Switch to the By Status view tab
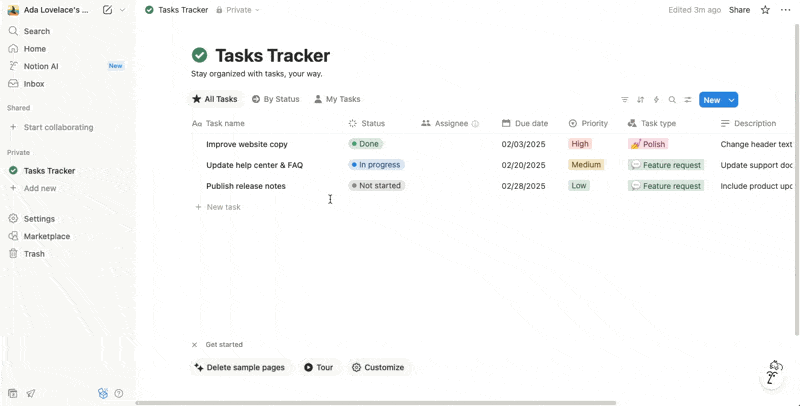 click(276, 99)
